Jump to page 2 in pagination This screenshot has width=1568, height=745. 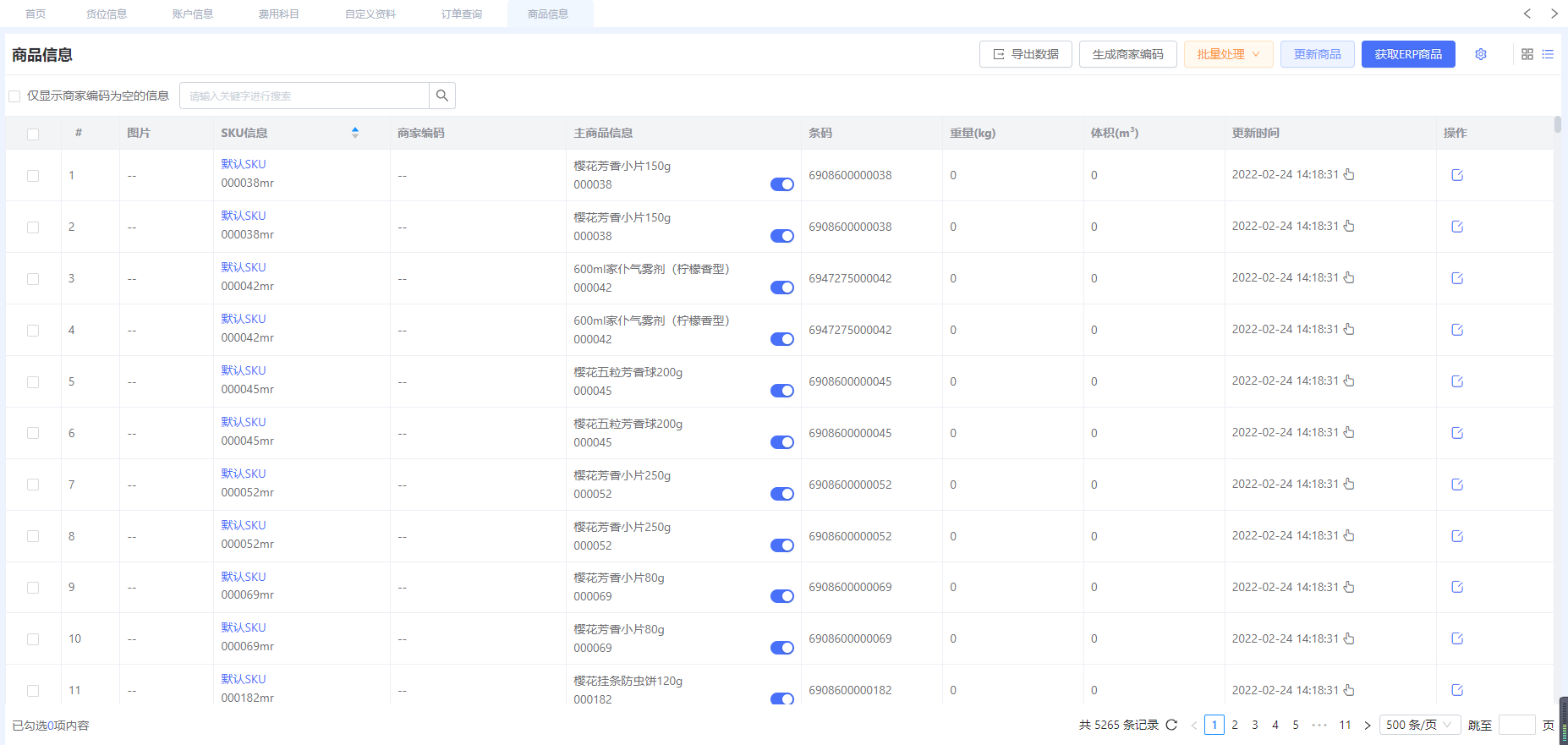[x=1235, y=725]
